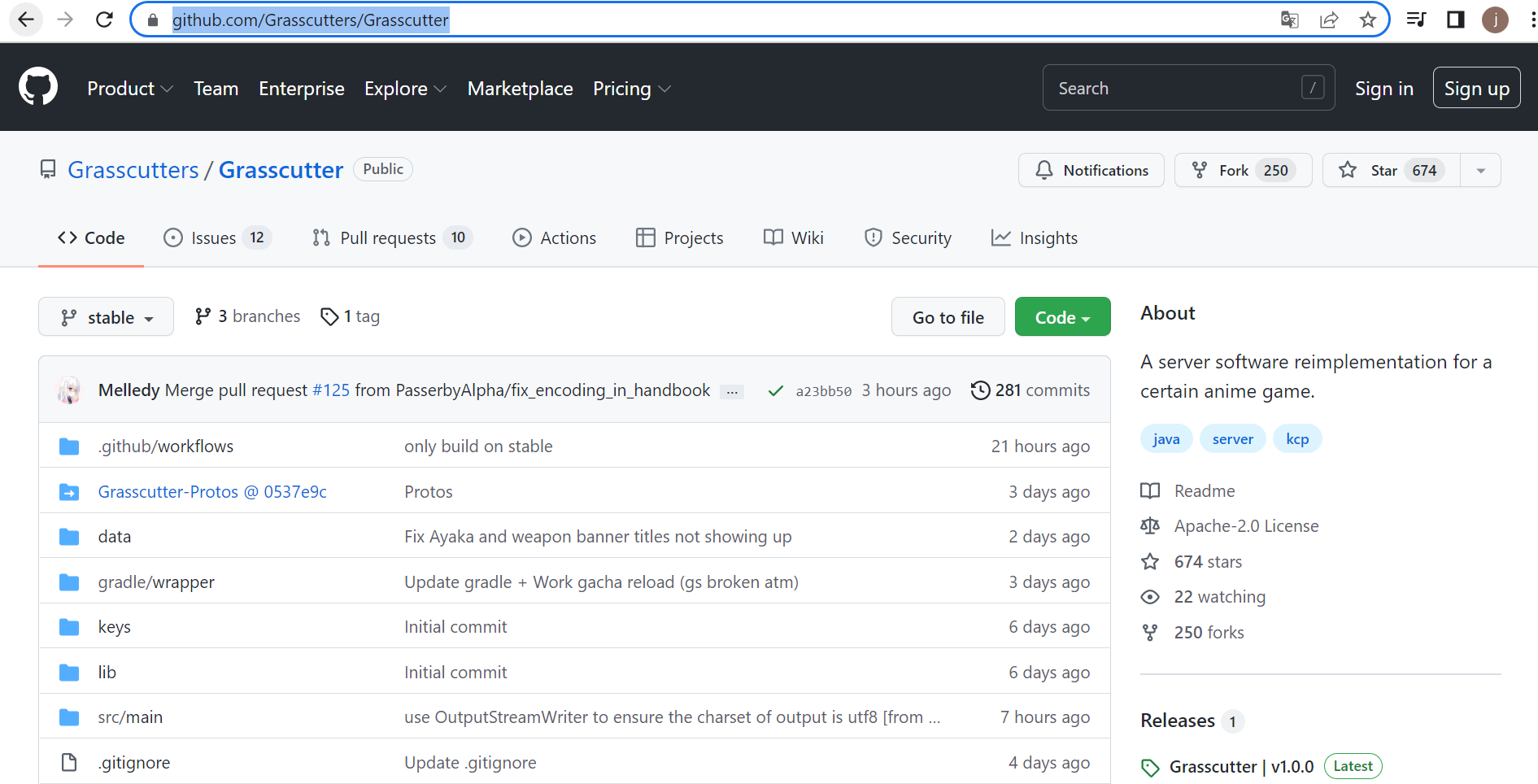Switch to the Issues tab
Image resolution: width=1538 pixels, height=784 pixels.
[x=217, y=237]
